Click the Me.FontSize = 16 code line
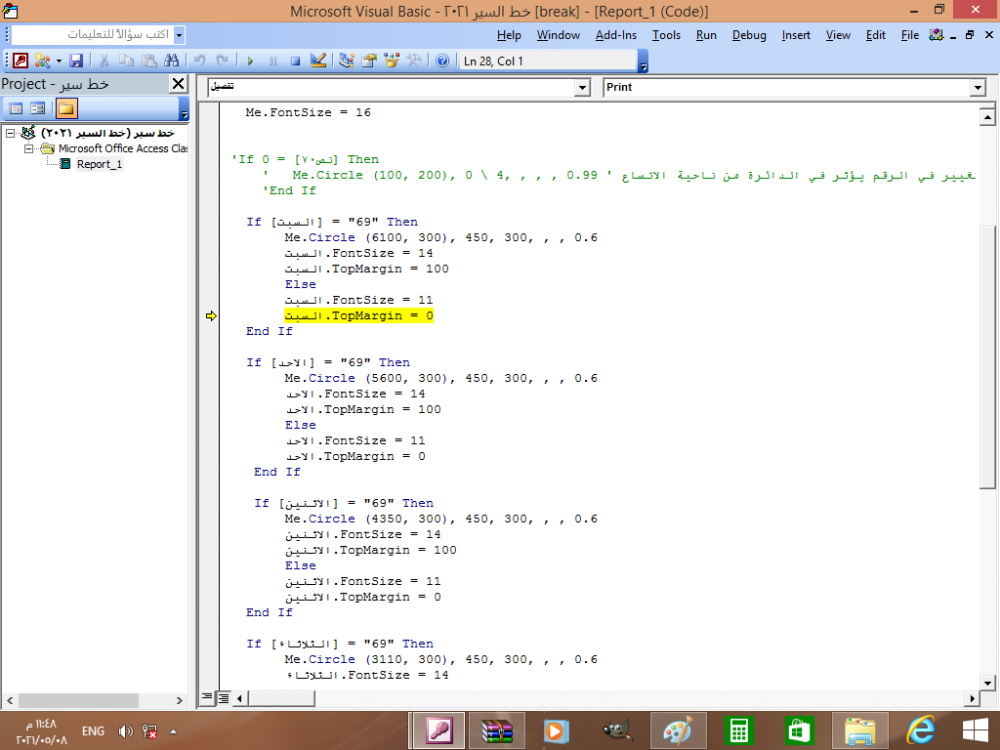The width and height of the screenshot is (1000, 750). pos(308,112)
